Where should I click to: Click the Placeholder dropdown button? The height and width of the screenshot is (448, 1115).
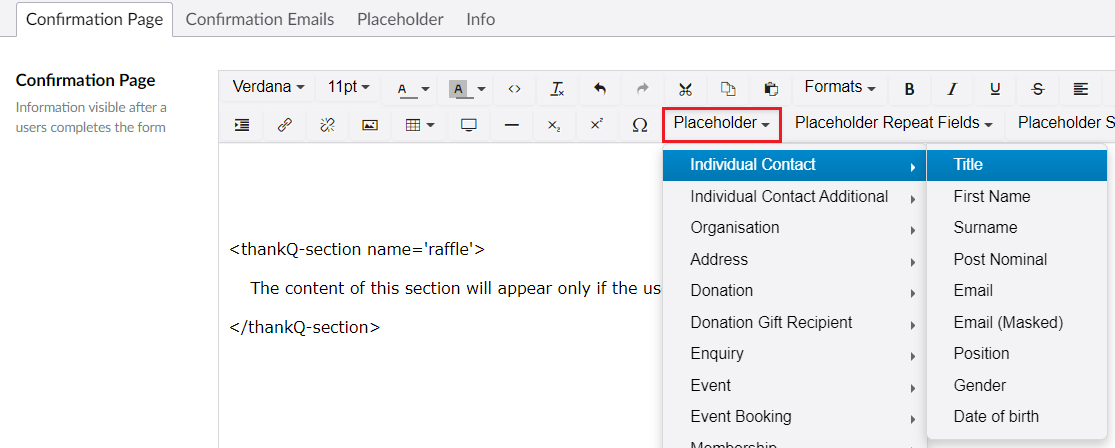pyautogui.click(x=720, y=124)
